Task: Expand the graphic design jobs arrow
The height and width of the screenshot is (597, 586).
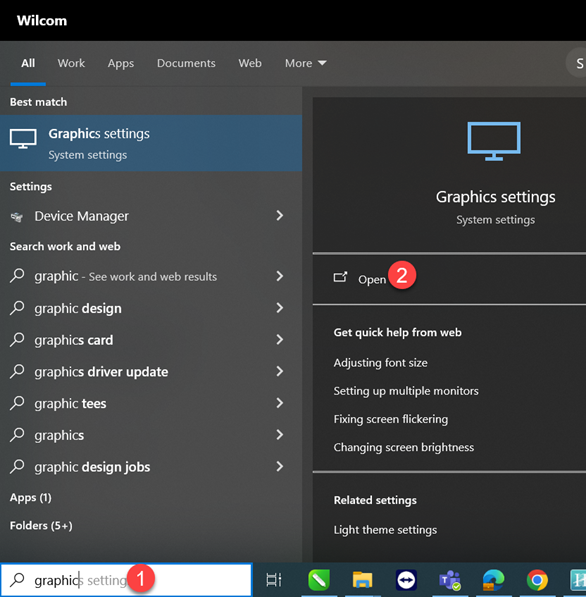Action: (x=279, y=466)
